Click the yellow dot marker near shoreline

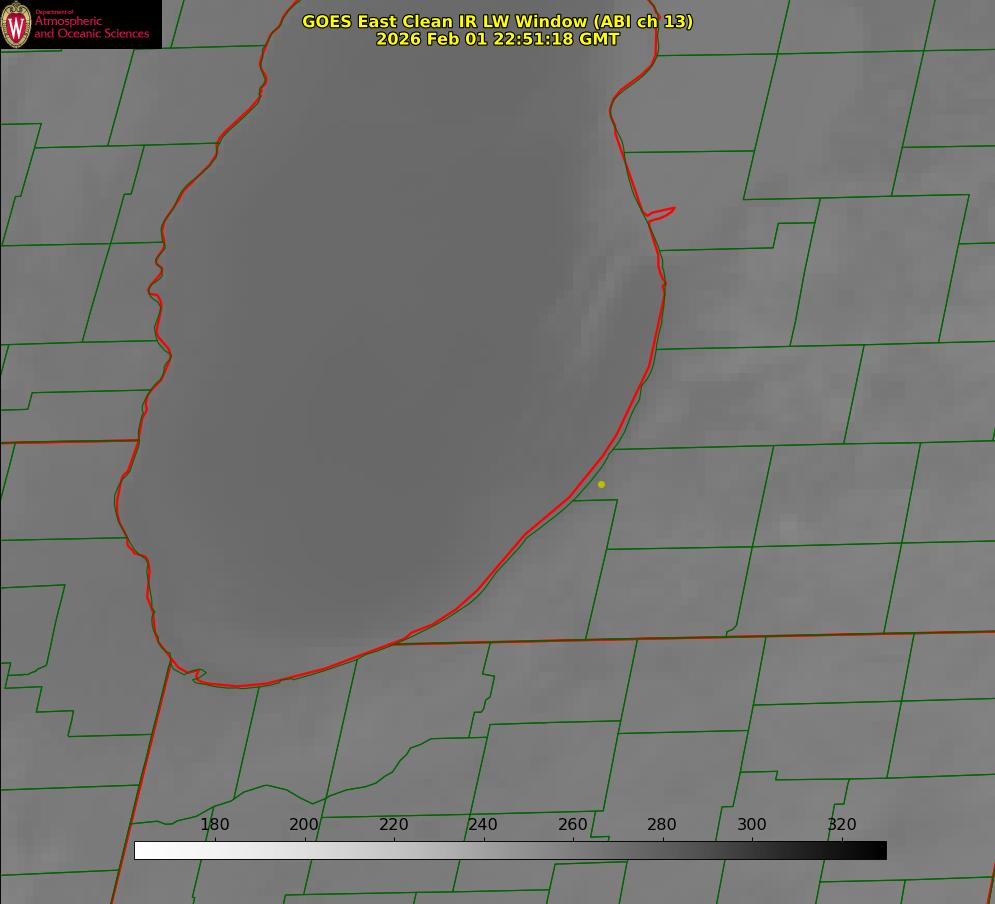(601, 484)
